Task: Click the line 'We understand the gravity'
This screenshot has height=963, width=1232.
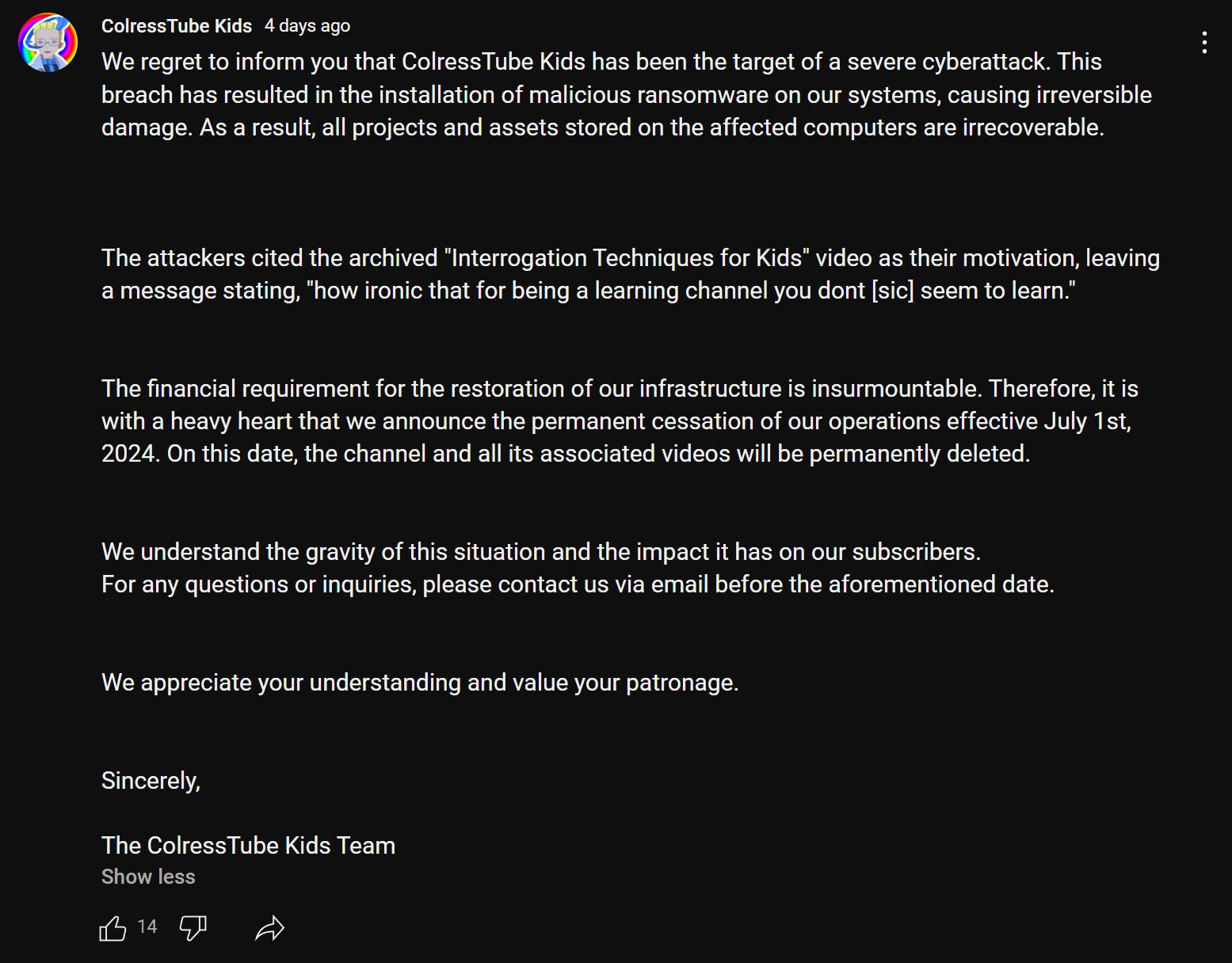Action: 541,551
